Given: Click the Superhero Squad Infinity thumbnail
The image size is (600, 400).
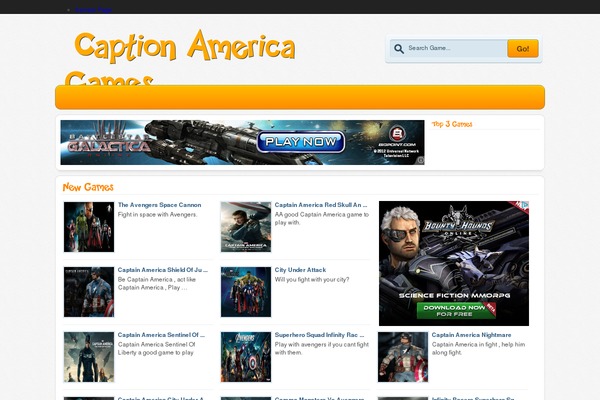Looking at the screenshot, I should point(246,357).
